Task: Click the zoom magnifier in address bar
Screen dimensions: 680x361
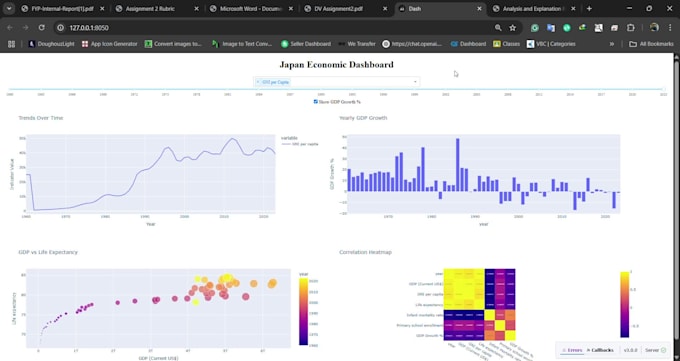Action: click(x=498, y=28)
